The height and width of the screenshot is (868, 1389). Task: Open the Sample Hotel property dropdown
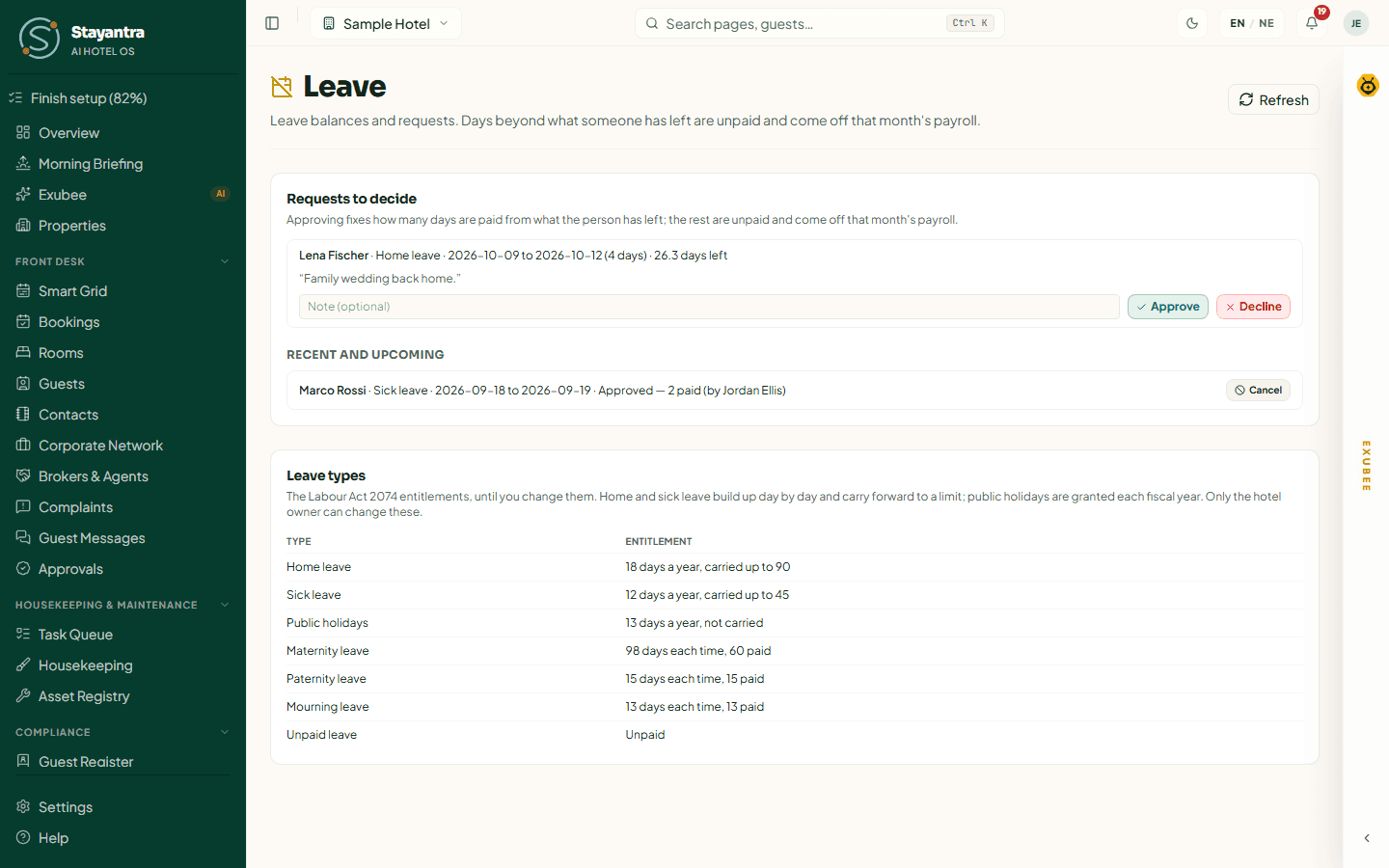[x=386, y=23]
